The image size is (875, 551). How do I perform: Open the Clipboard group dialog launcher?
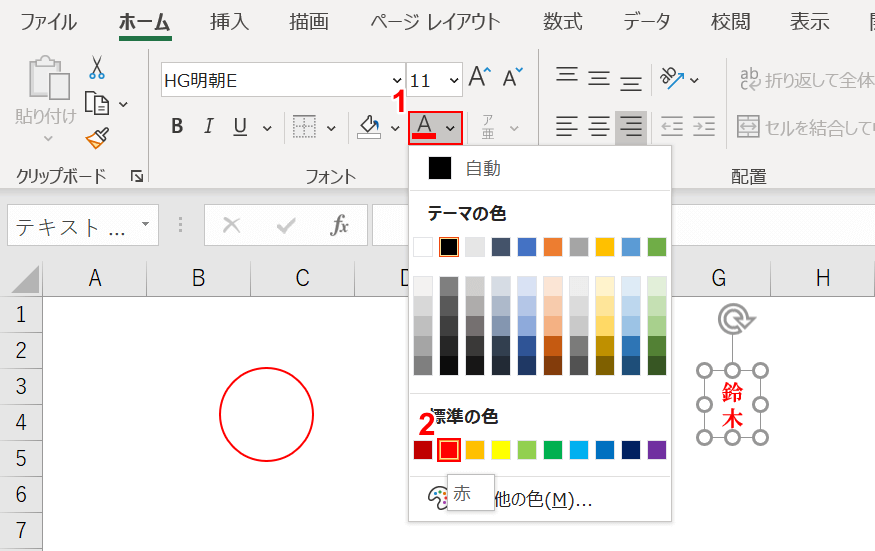point(137,176)
